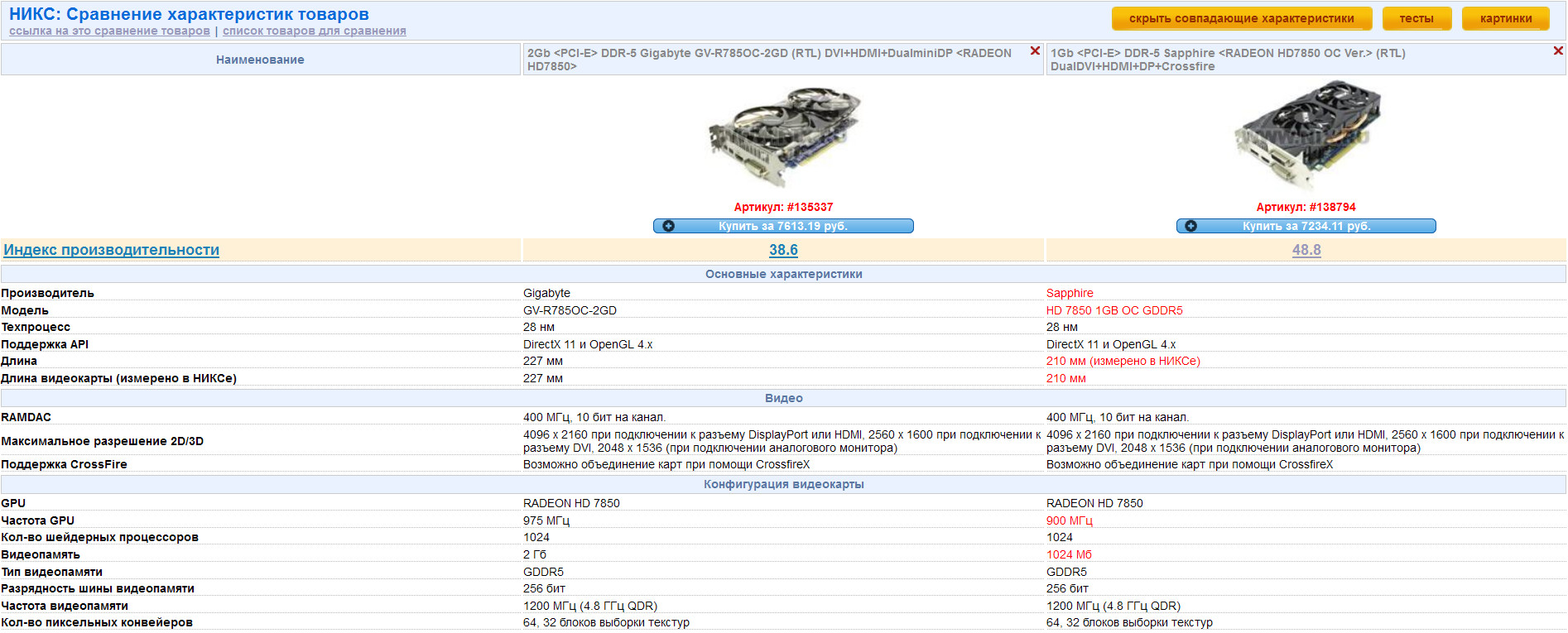Click the '2 Гб' video memory value
This screenshot has height=633, width=1568.
coord(535,554)
